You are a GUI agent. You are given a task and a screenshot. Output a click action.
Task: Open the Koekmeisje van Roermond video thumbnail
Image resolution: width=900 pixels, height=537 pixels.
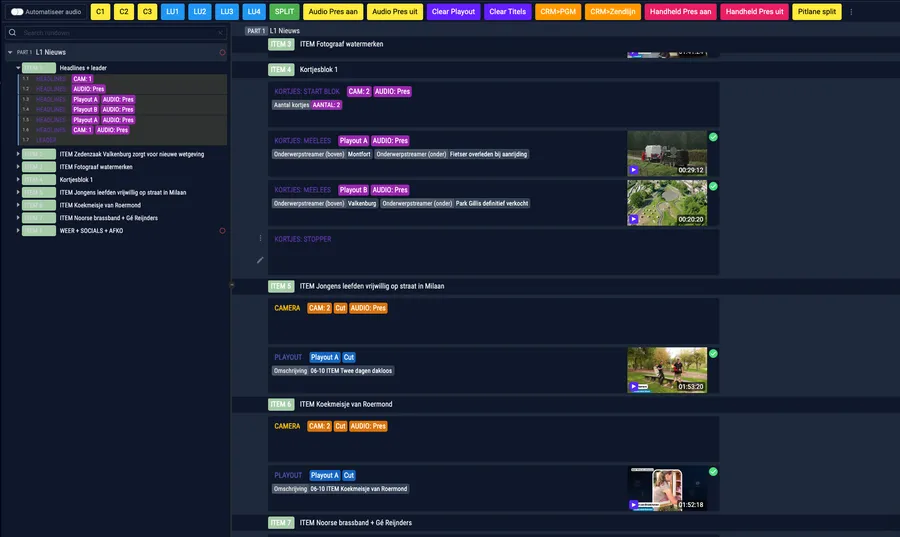pos(667,488)
